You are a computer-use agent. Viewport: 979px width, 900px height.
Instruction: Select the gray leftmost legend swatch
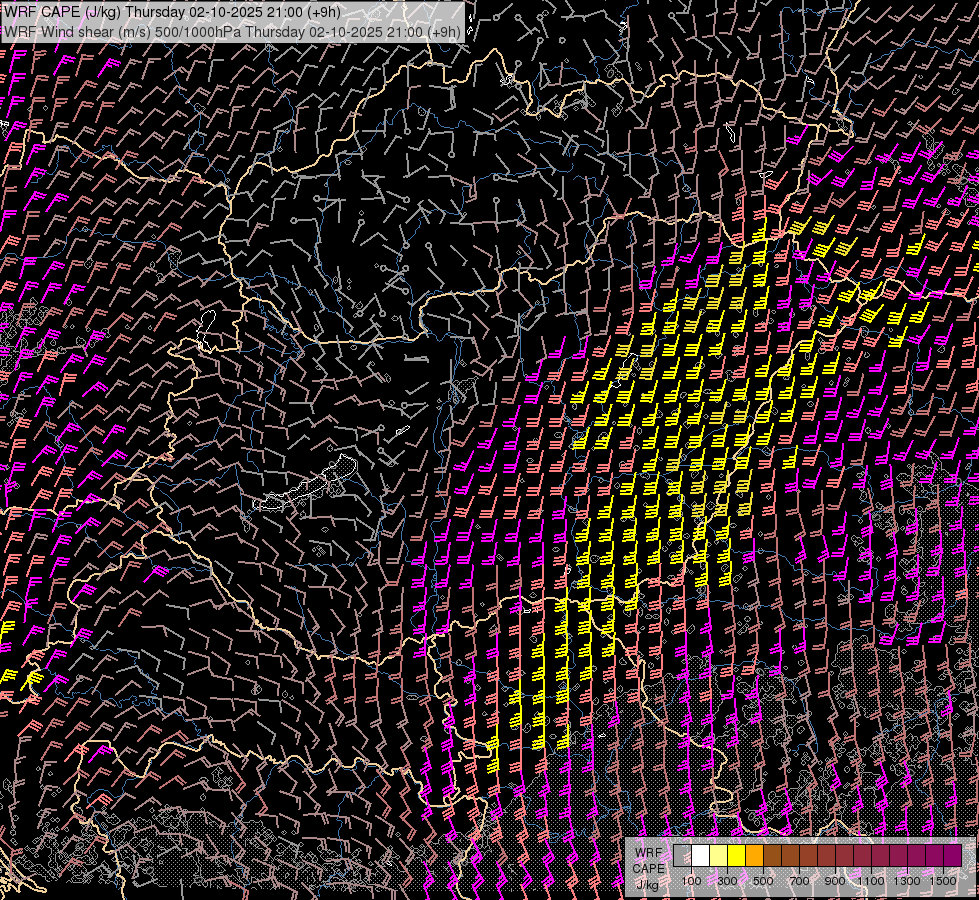click(x=682, y=855)
